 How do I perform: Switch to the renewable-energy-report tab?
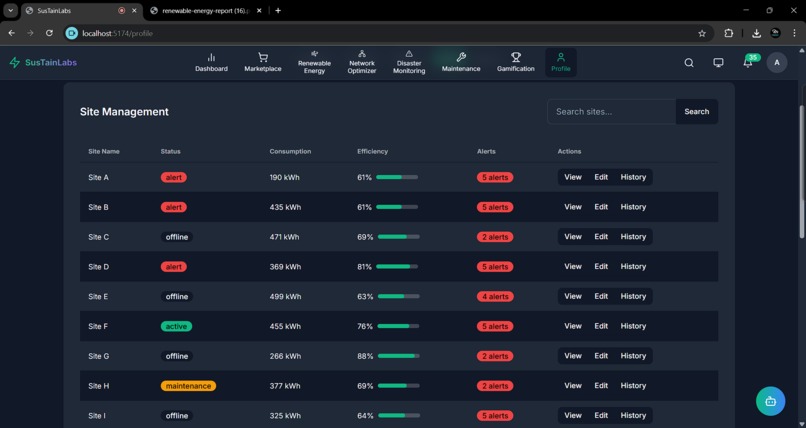tap(206, 10)
